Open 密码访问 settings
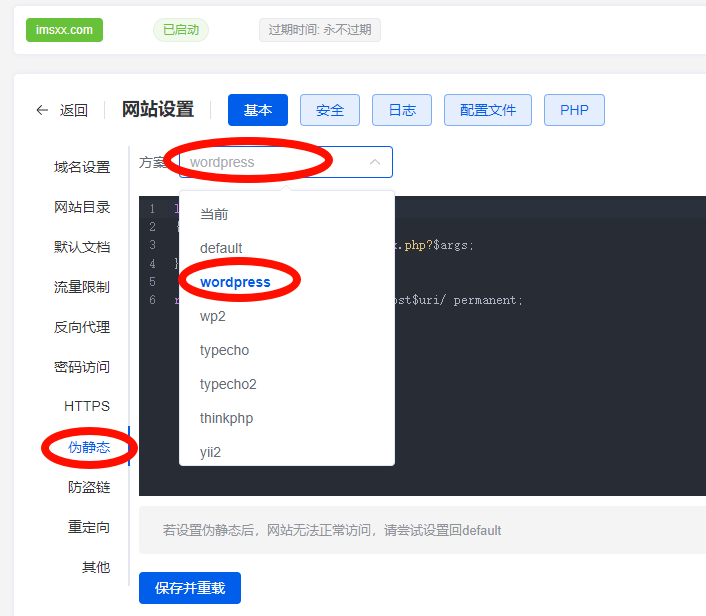Screen dimensions: 706x616 click(82, 367)
